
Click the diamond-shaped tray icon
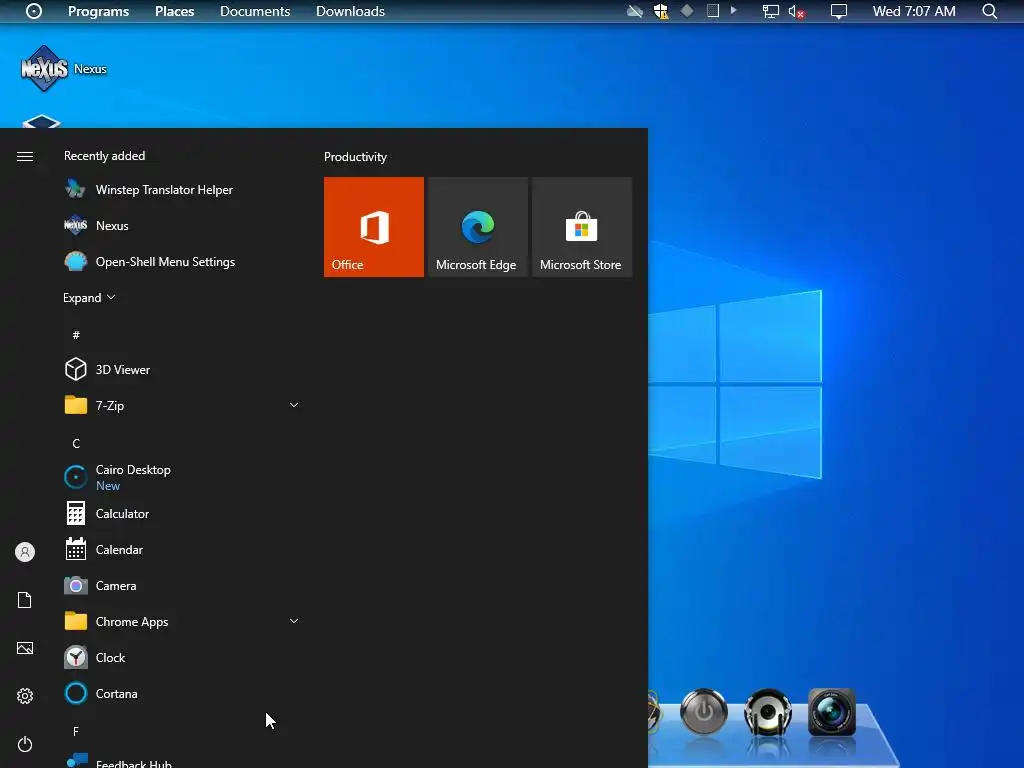click(687, 10)
